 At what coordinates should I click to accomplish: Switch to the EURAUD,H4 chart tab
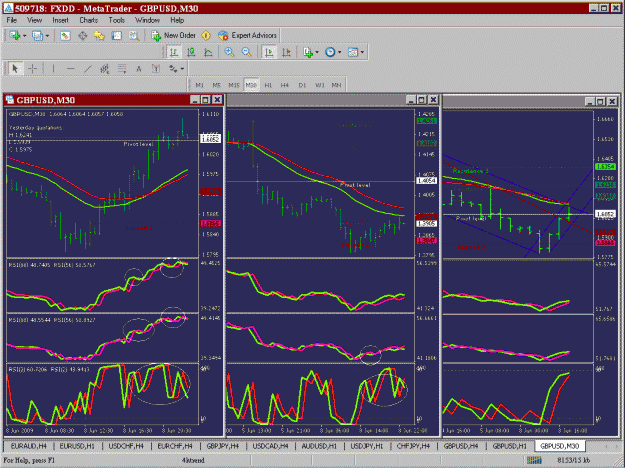pos(29,446)
